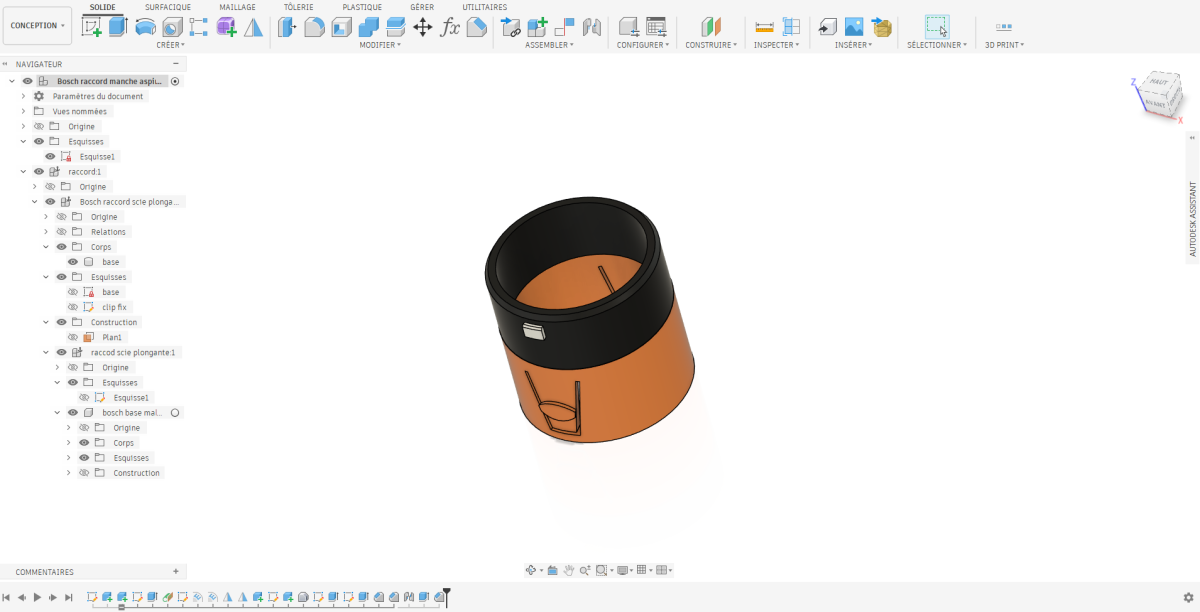Screen dimensions: 1200x612
Task: Collapse the raccord:1 component node
Action: pyautogui.click(x=23, y=171)
